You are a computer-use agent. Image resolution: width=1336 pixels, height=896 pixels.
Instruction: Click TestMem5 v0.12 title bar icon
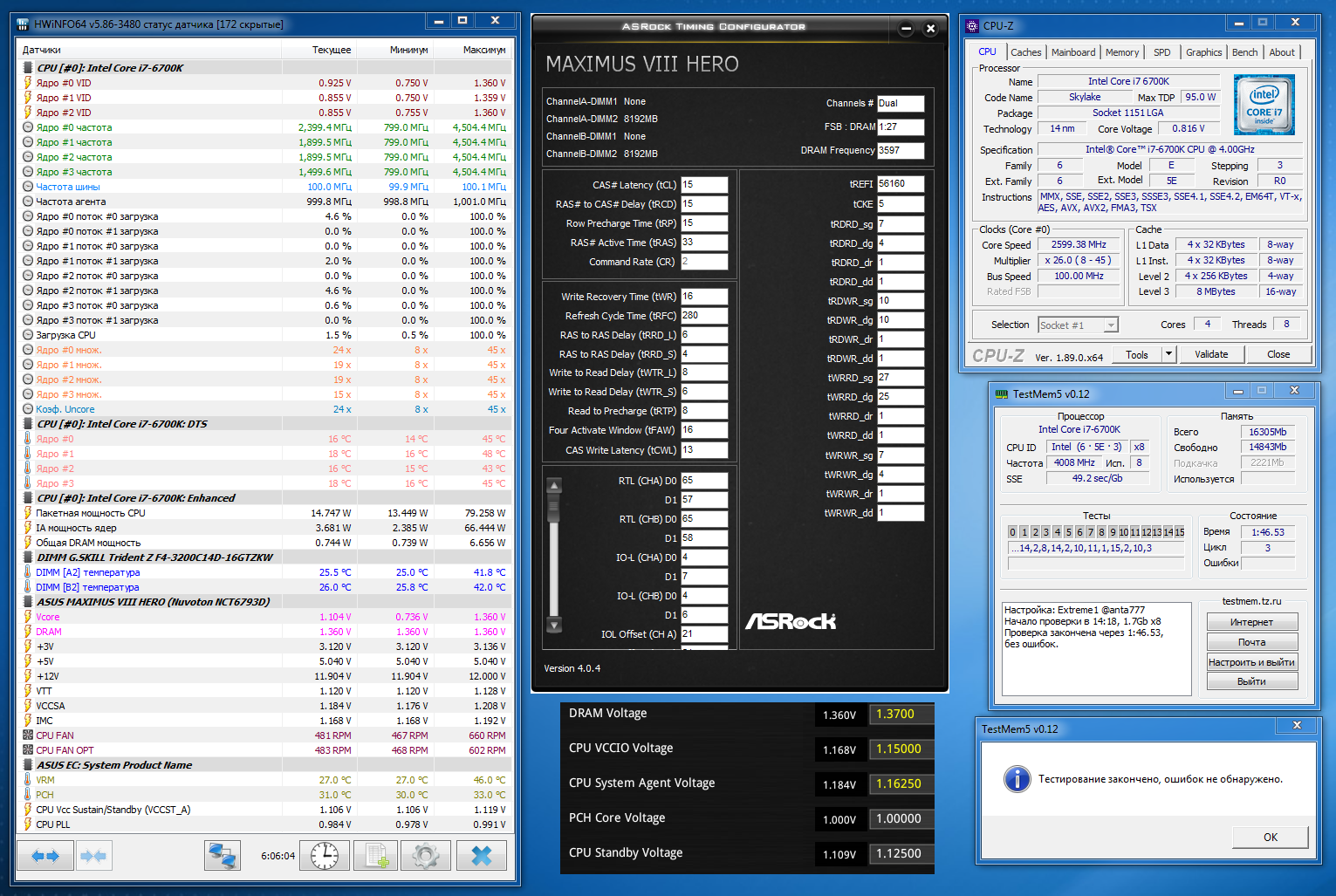[1001, 394]
